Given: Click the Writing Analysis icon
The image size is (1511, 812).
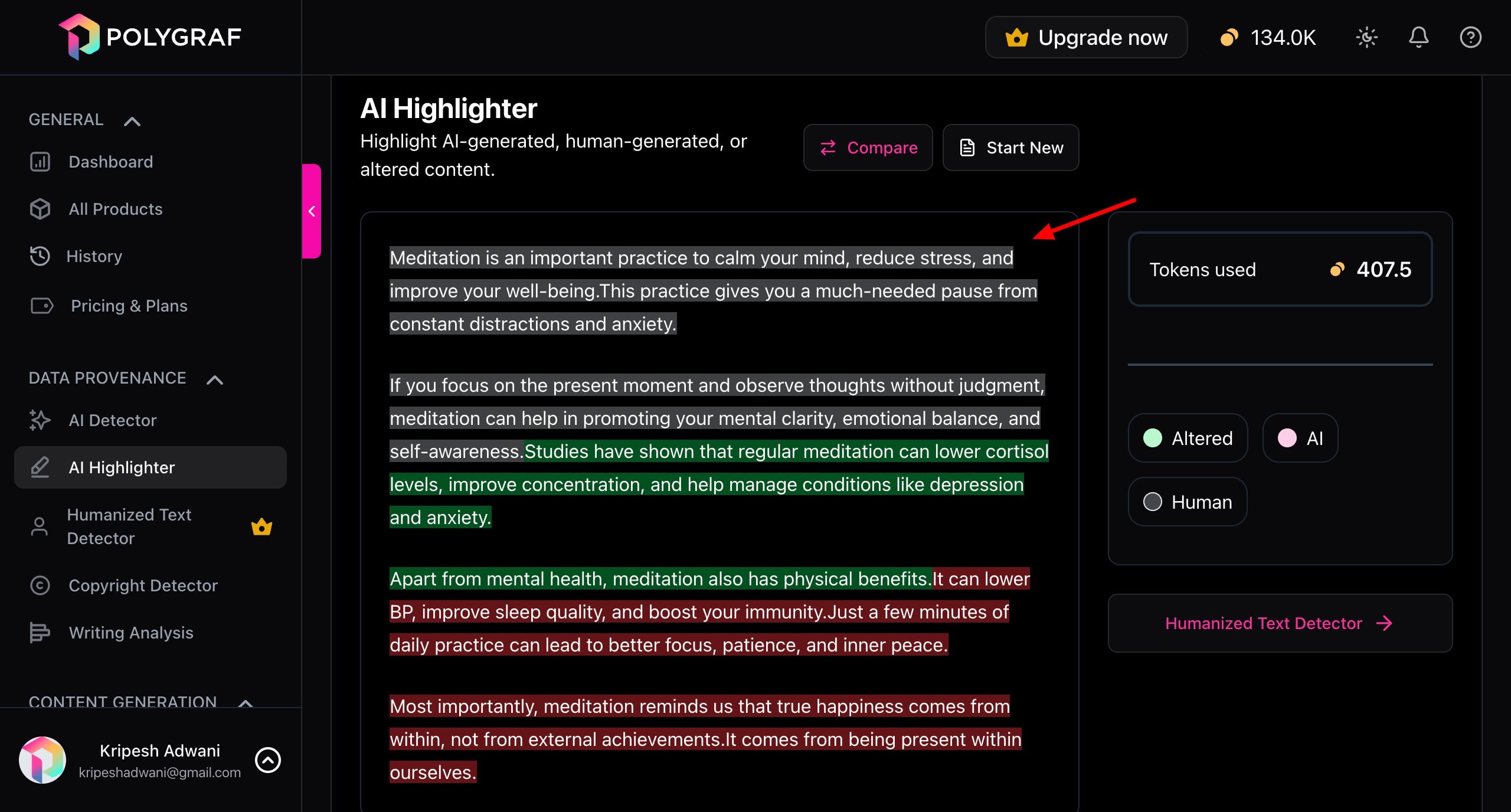Looking at the screenshot, I should click(x=40, y=633).
